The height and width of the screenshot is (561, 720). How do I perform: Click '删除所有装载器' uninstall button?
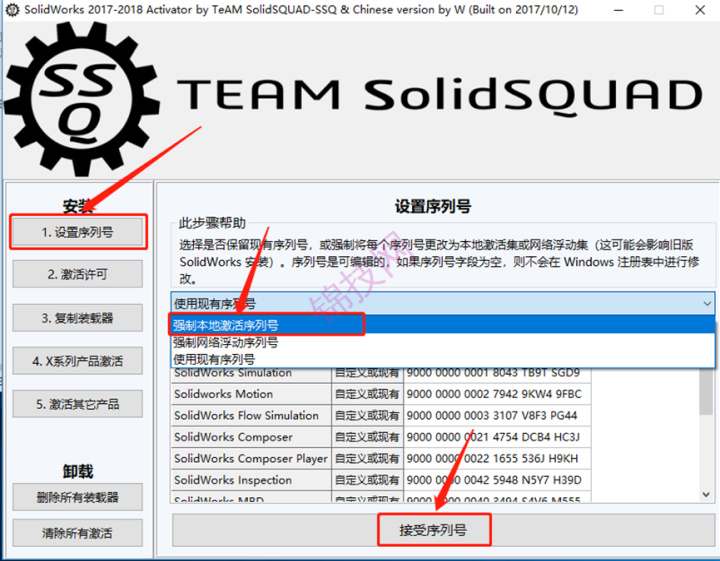coord(77,497)
